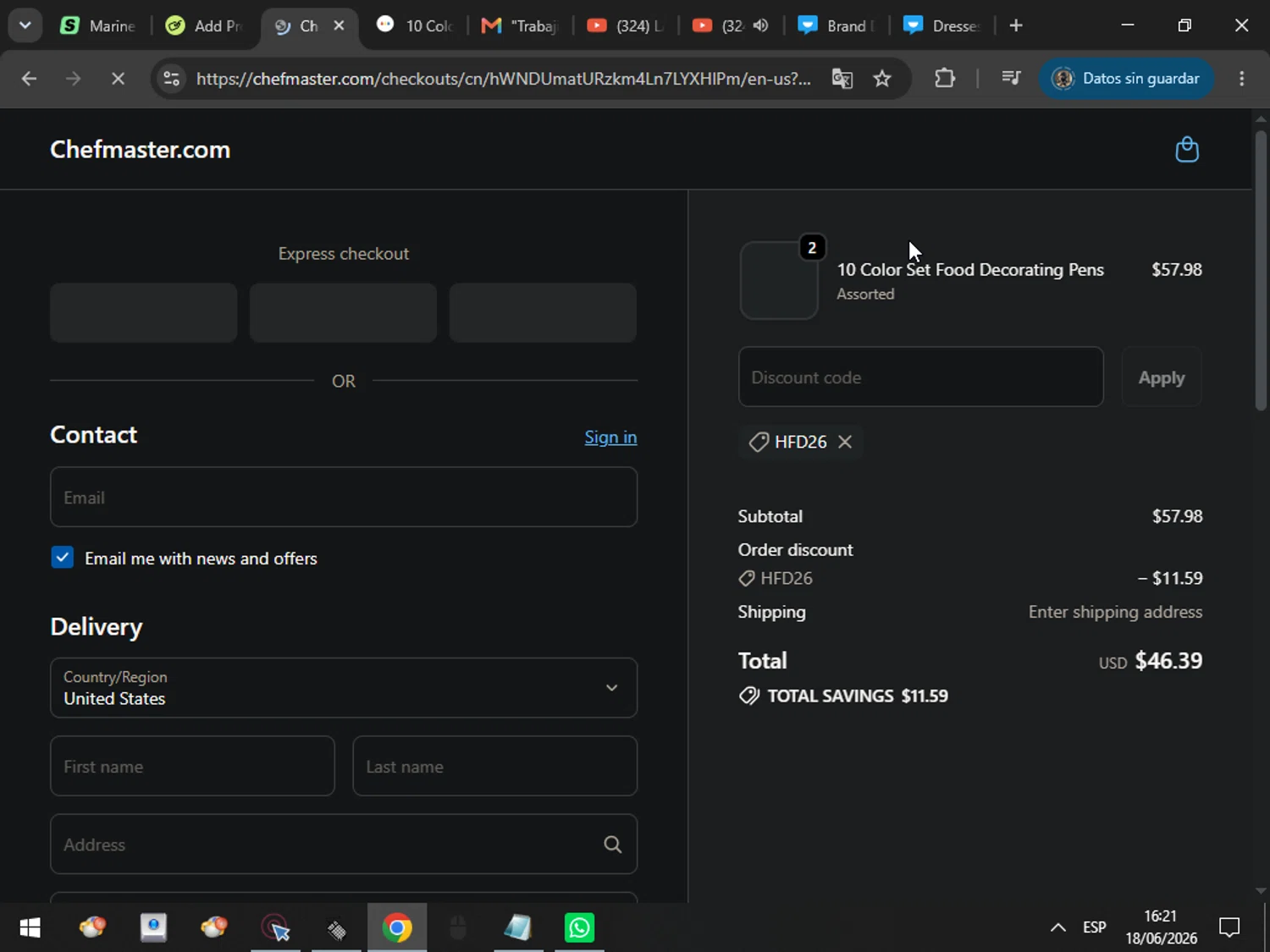
Task: Open the tab search dropdown arrow
Action: click(x=25, y=25)
